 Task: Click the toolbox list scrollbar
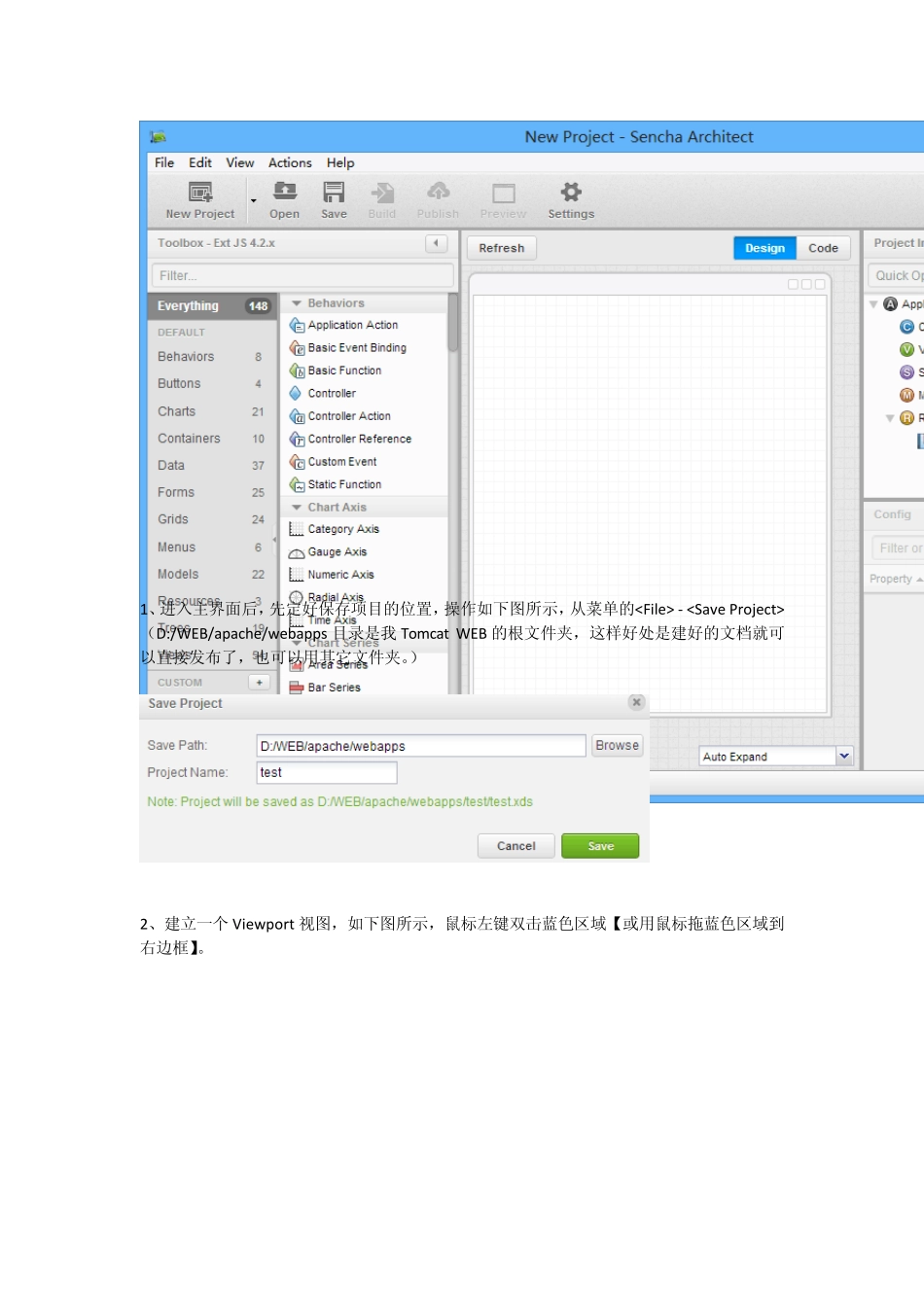[452, 322]
